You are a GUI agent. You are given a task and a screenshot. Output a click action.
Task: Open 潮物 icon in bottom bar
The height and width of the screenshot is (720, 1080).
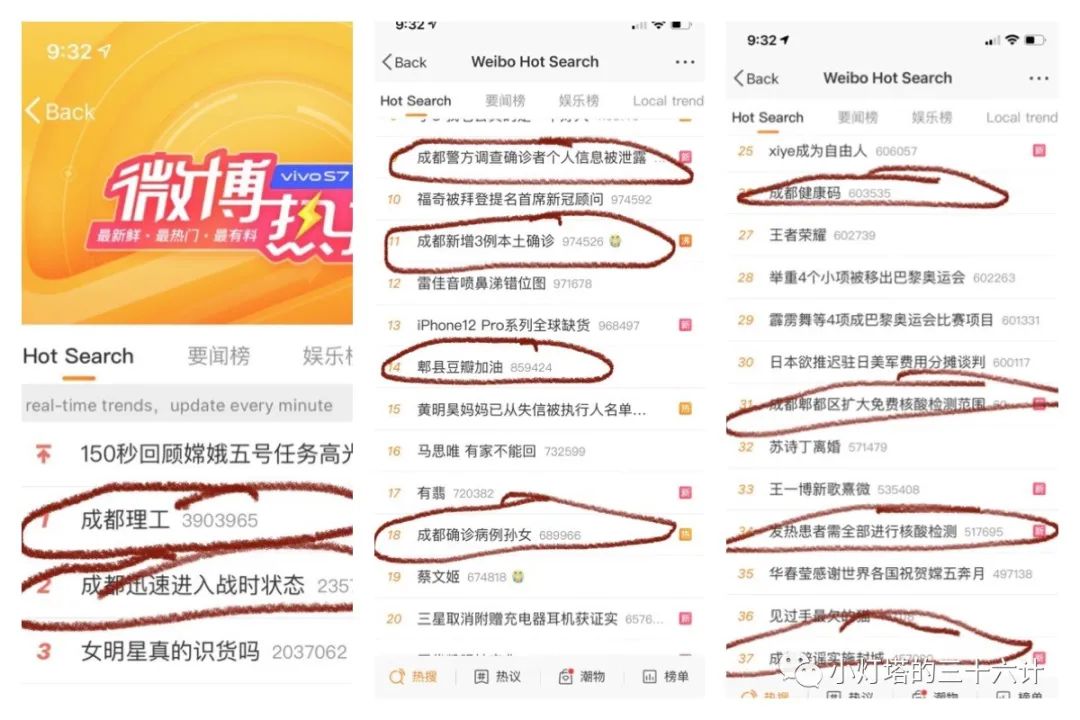[x=565, y=677]
